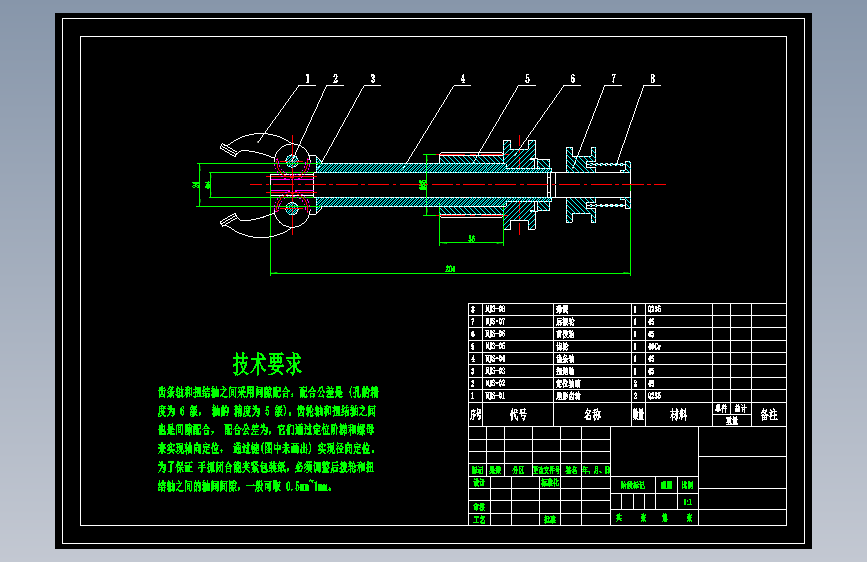Click part callout number 5
Image resolution: width=867 pixels, height=562 pixels.
click(x=527, y=79)
